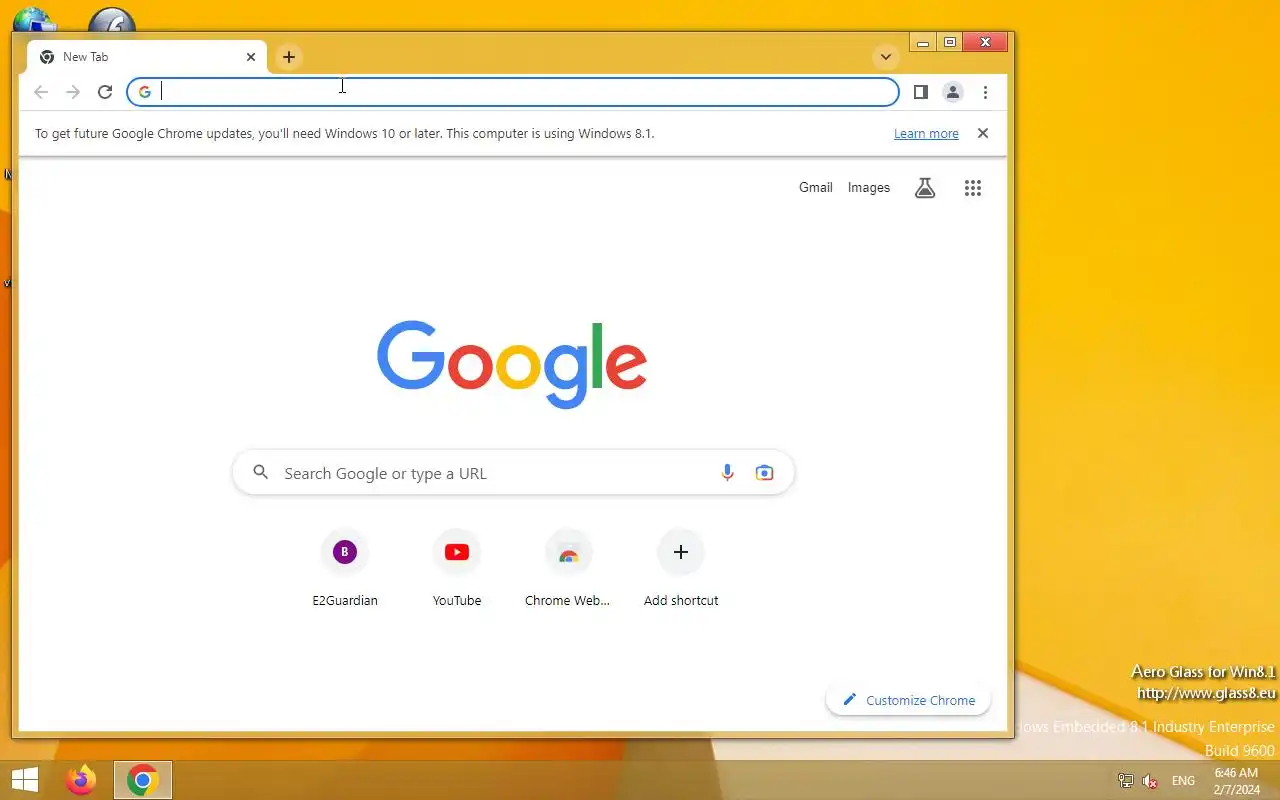The image size is (1280, 800).
Task: Open the taskbar clock showing 6:46 AM
Action: [x=1236, y=781]
